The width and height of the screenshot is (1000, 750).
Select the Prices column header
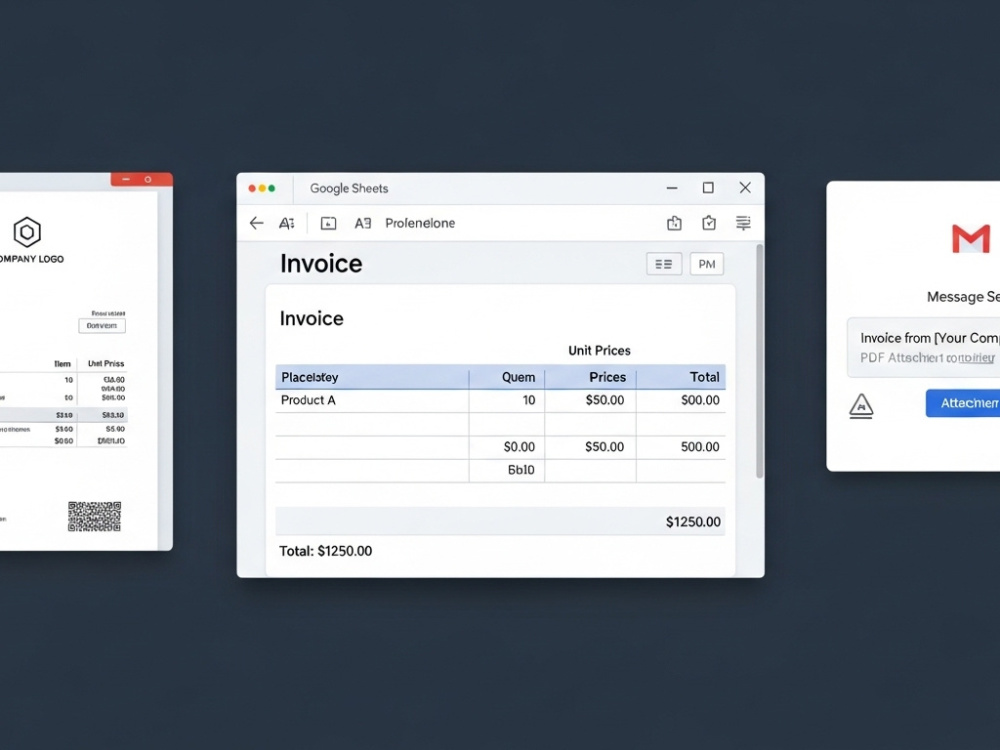coord(591,378)
